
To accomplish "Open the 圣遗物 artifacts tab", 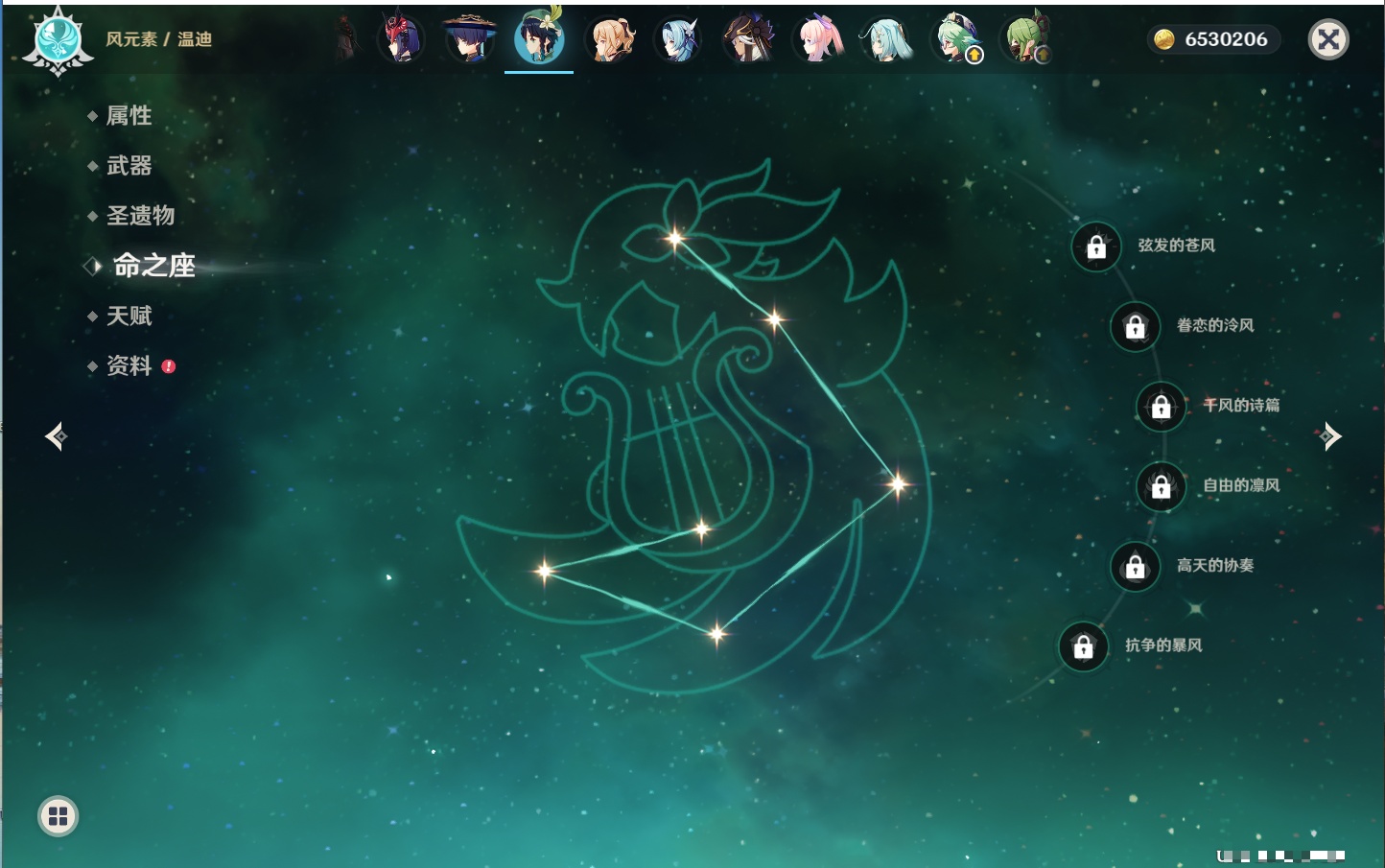I will click(x=140, y=215).
